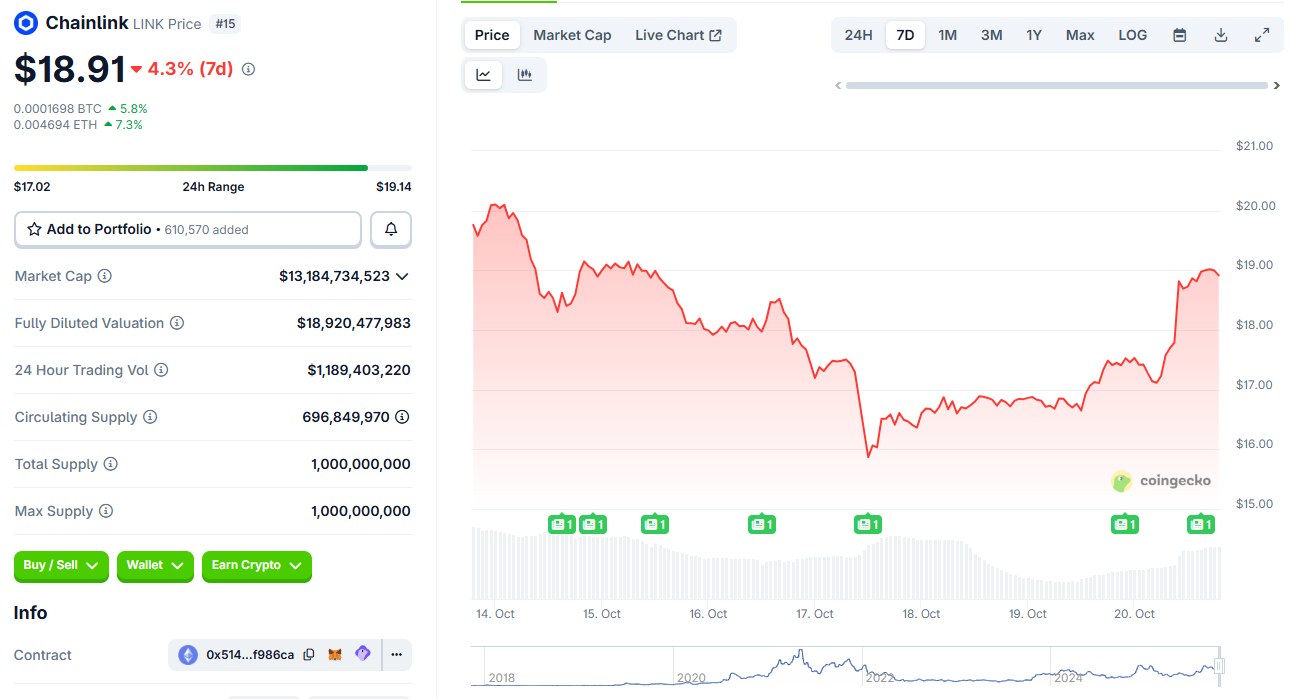Click the MetaMask fox icon

[336, 655]
